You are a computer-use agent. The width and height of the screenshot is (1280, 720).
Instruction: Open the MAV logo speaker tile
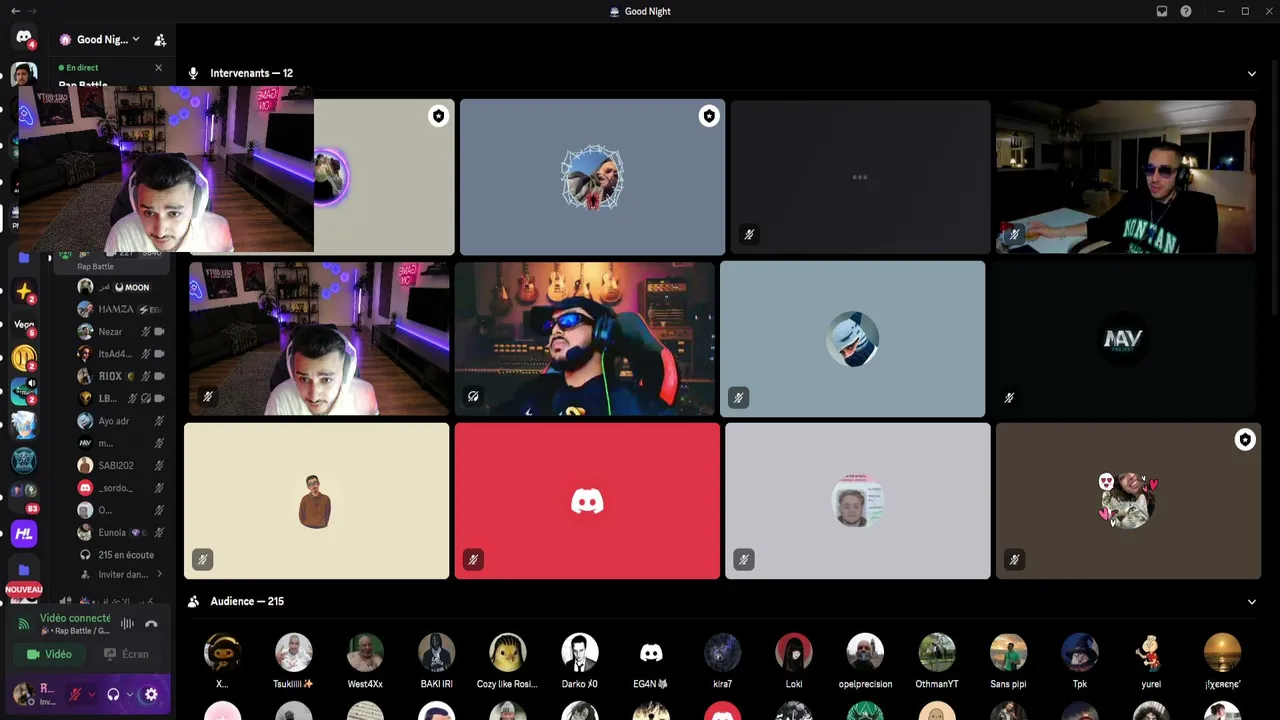click(x=1122, y=339)
